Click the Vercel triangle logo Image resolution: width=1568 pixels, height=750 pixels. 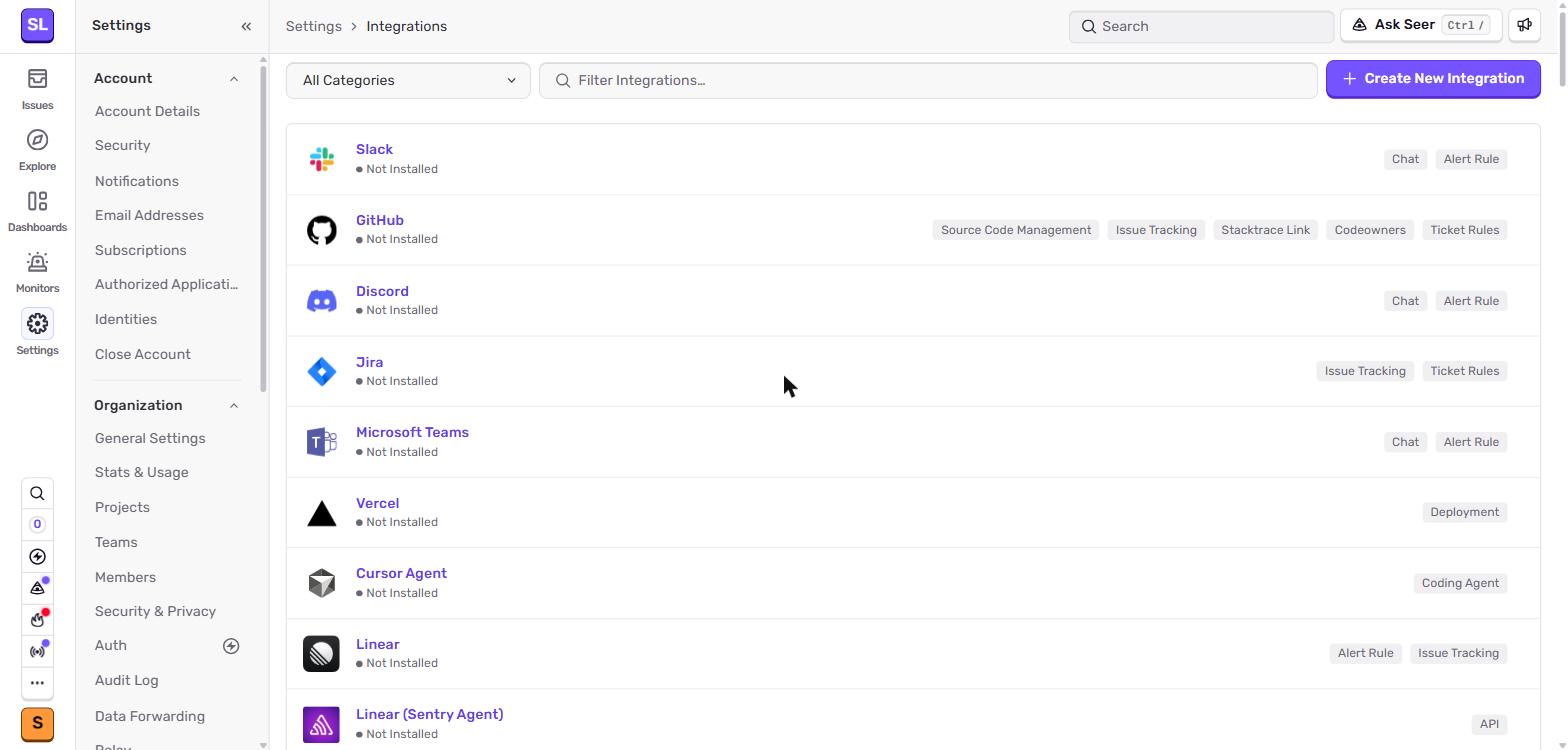321,513
